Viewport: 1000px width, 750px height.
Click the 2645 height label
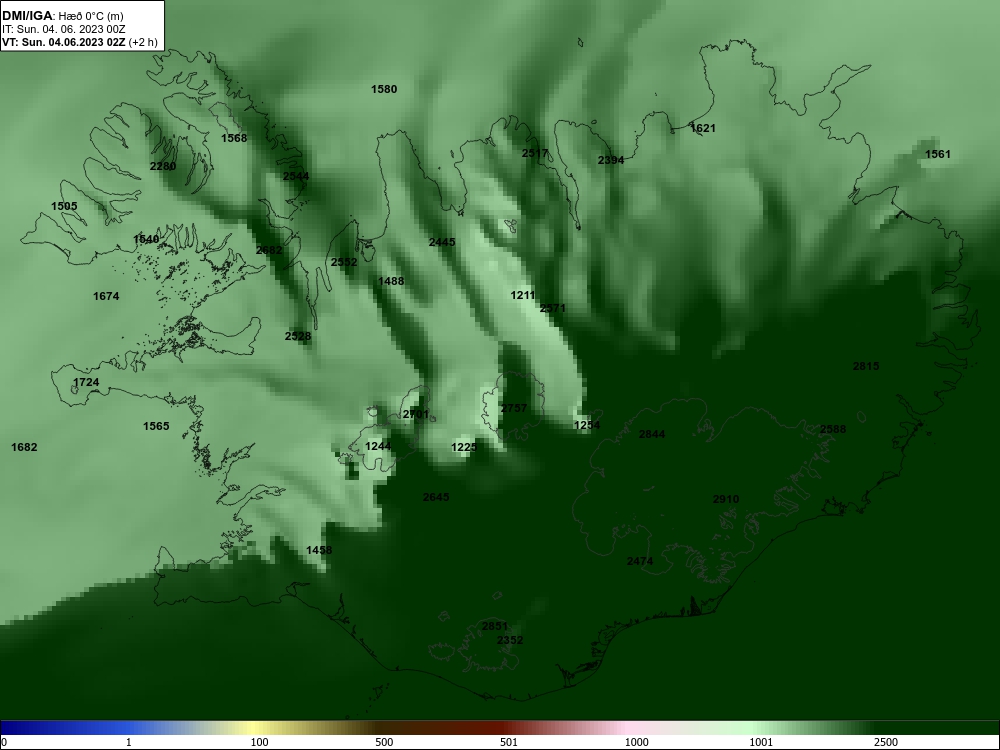pos(436,497)
